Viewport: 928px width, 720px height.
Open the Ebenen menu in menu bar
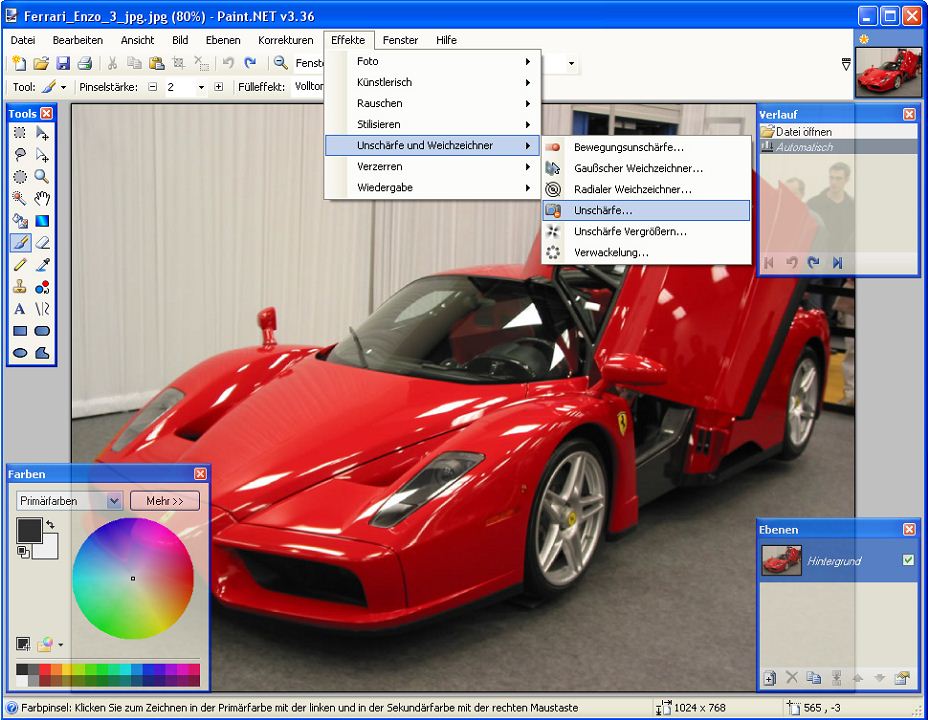[223, 40]
